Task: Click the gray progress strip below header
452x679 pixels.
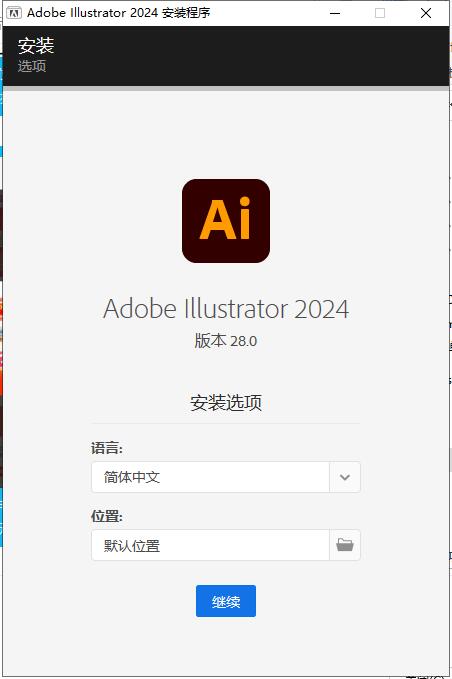Action: pos(226,88)
